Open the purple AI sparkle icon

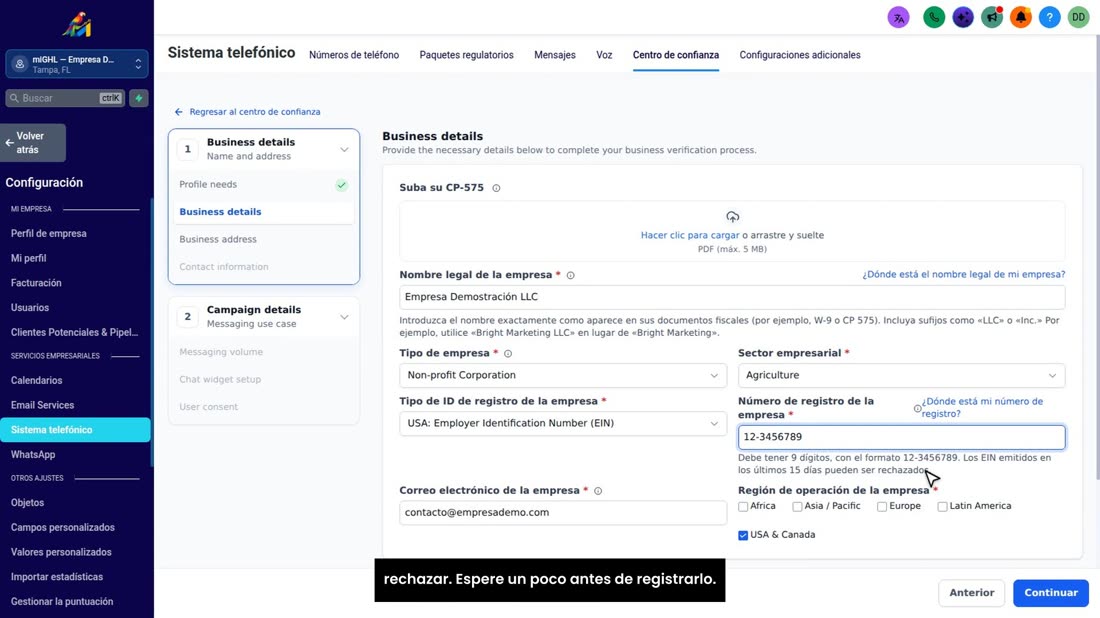tap(962, 18)
